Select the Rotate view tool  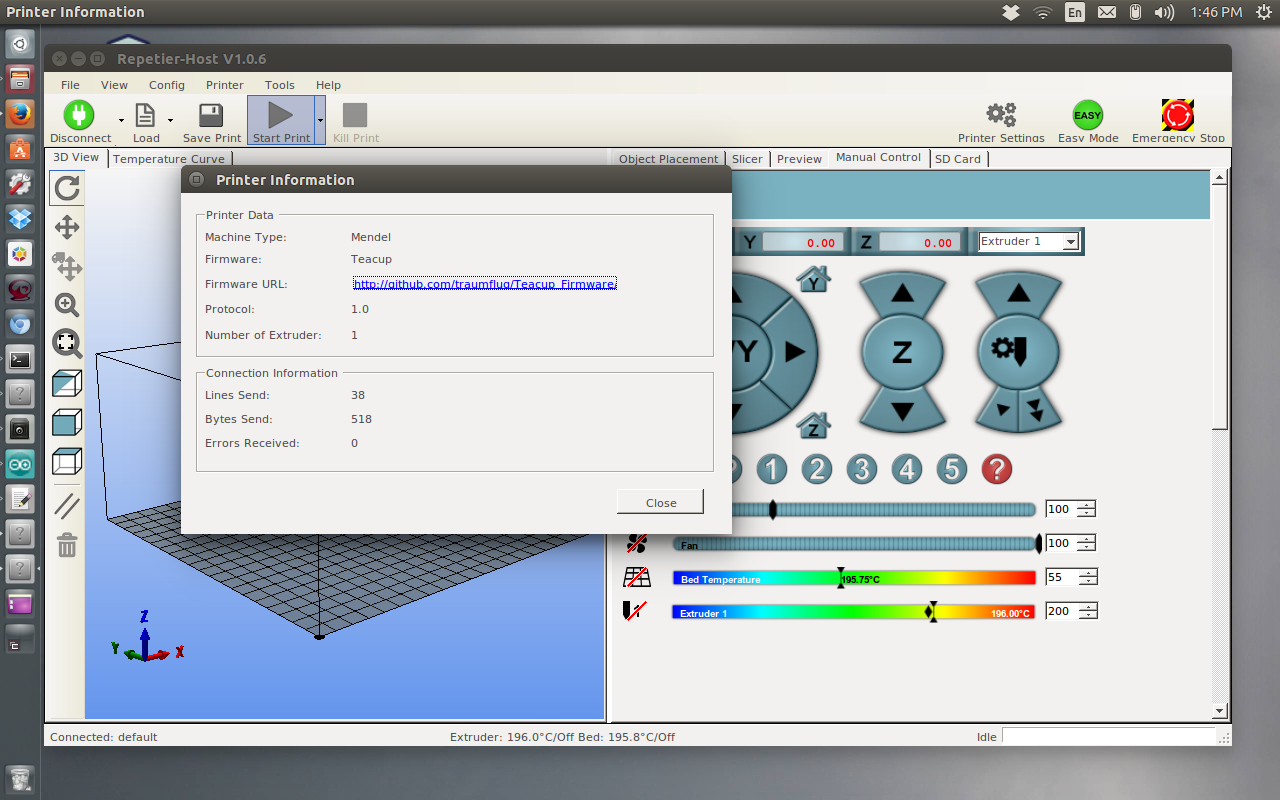[67, 188]
